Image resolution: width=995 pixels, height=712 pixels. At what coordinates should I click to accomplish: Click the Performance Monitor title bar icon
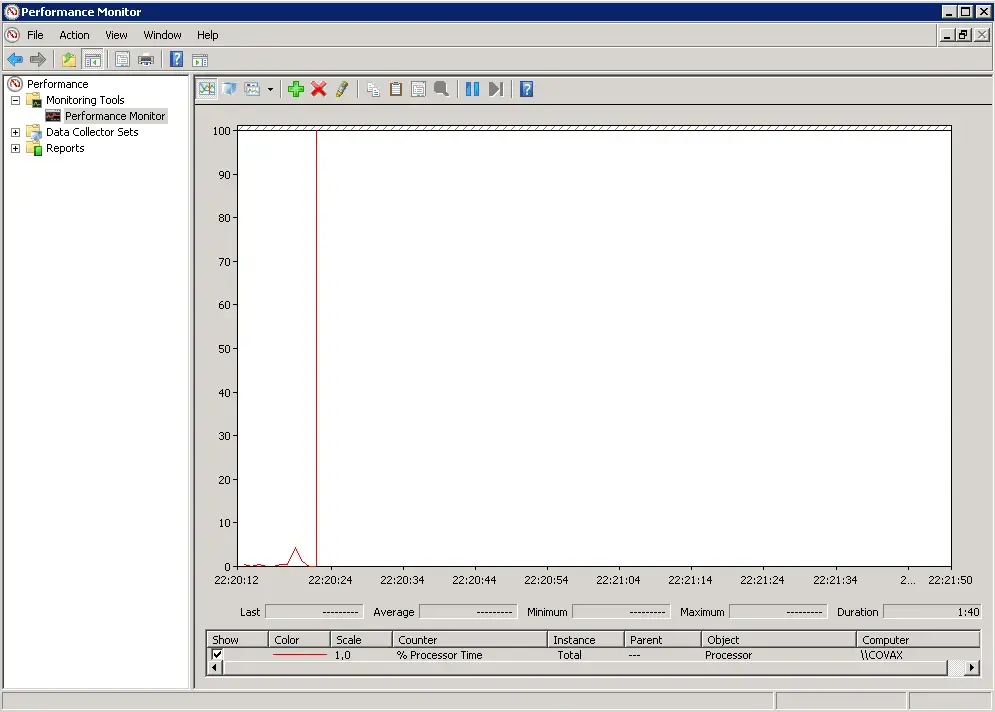pyautogui.click(x=11, y=11)
